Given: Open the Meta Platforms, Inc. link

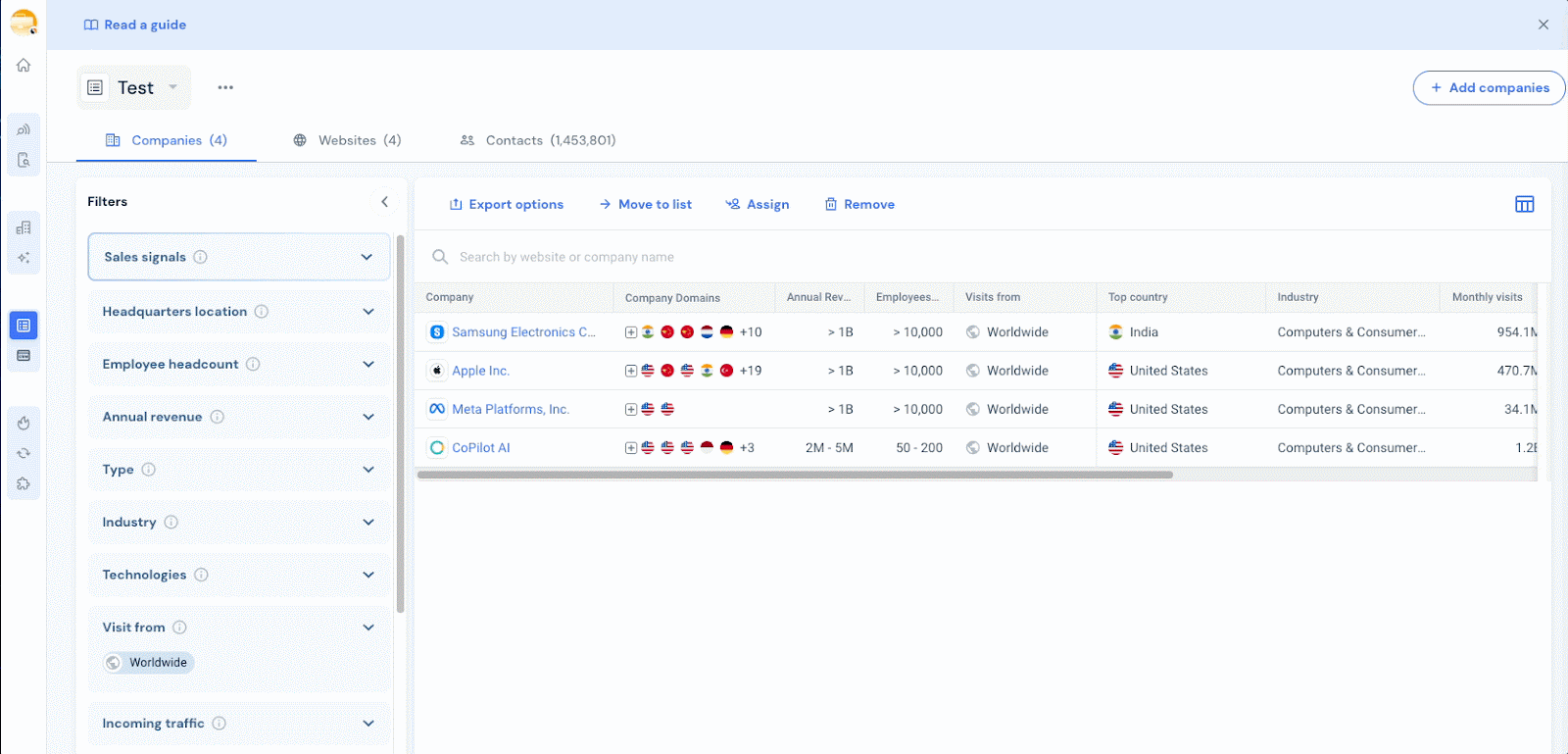Looking at the screenshot, I should (x=511, y=410).
